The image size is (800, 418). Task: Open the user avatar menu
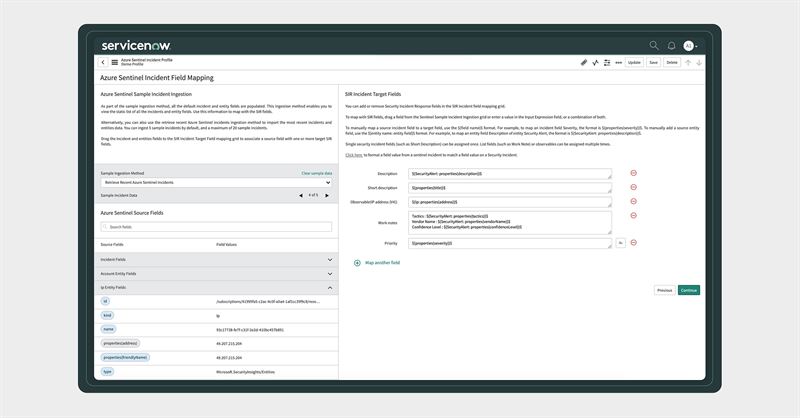(688, 45)
